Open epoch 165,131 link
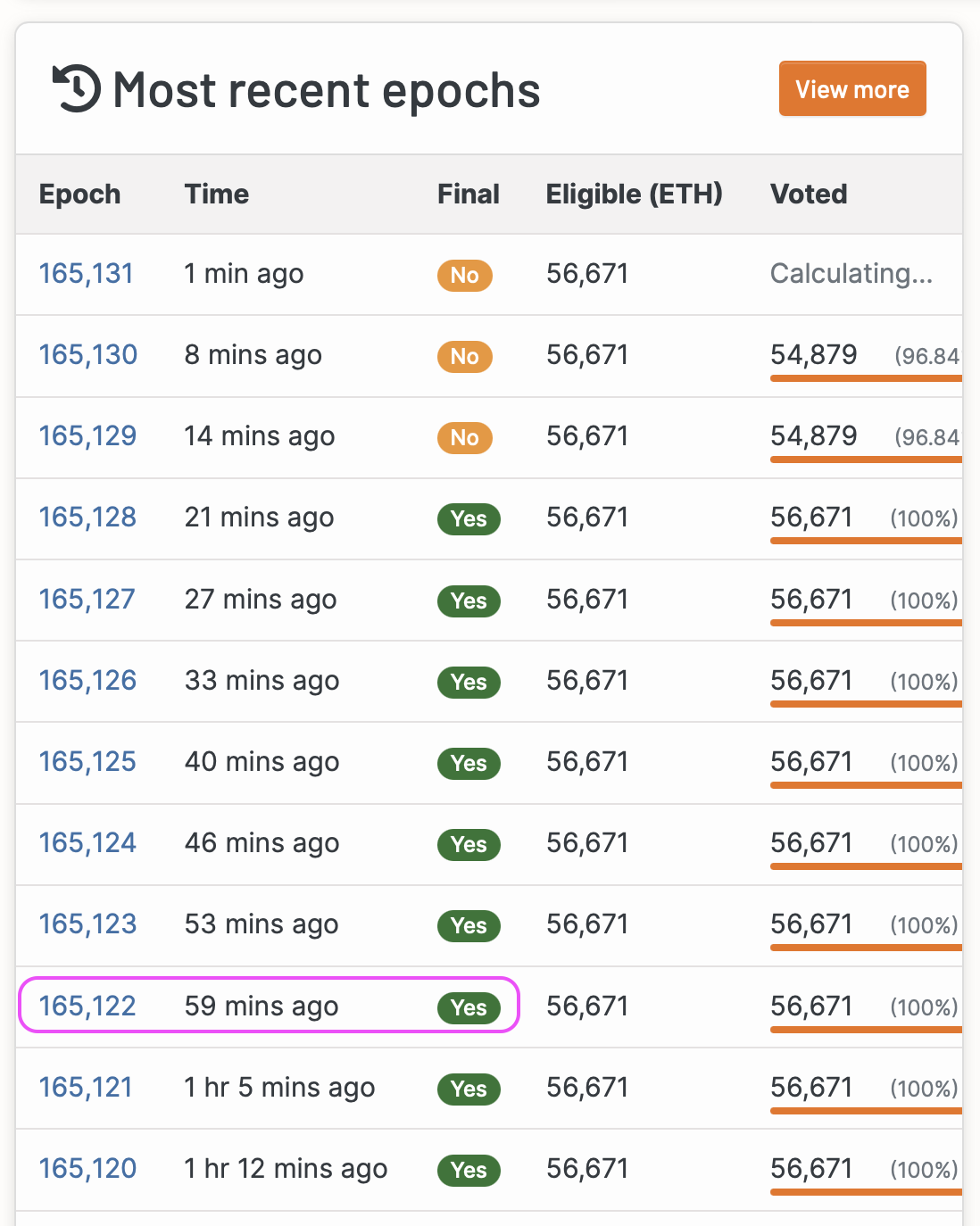The image size is (980, 1226). coord(87,274)
